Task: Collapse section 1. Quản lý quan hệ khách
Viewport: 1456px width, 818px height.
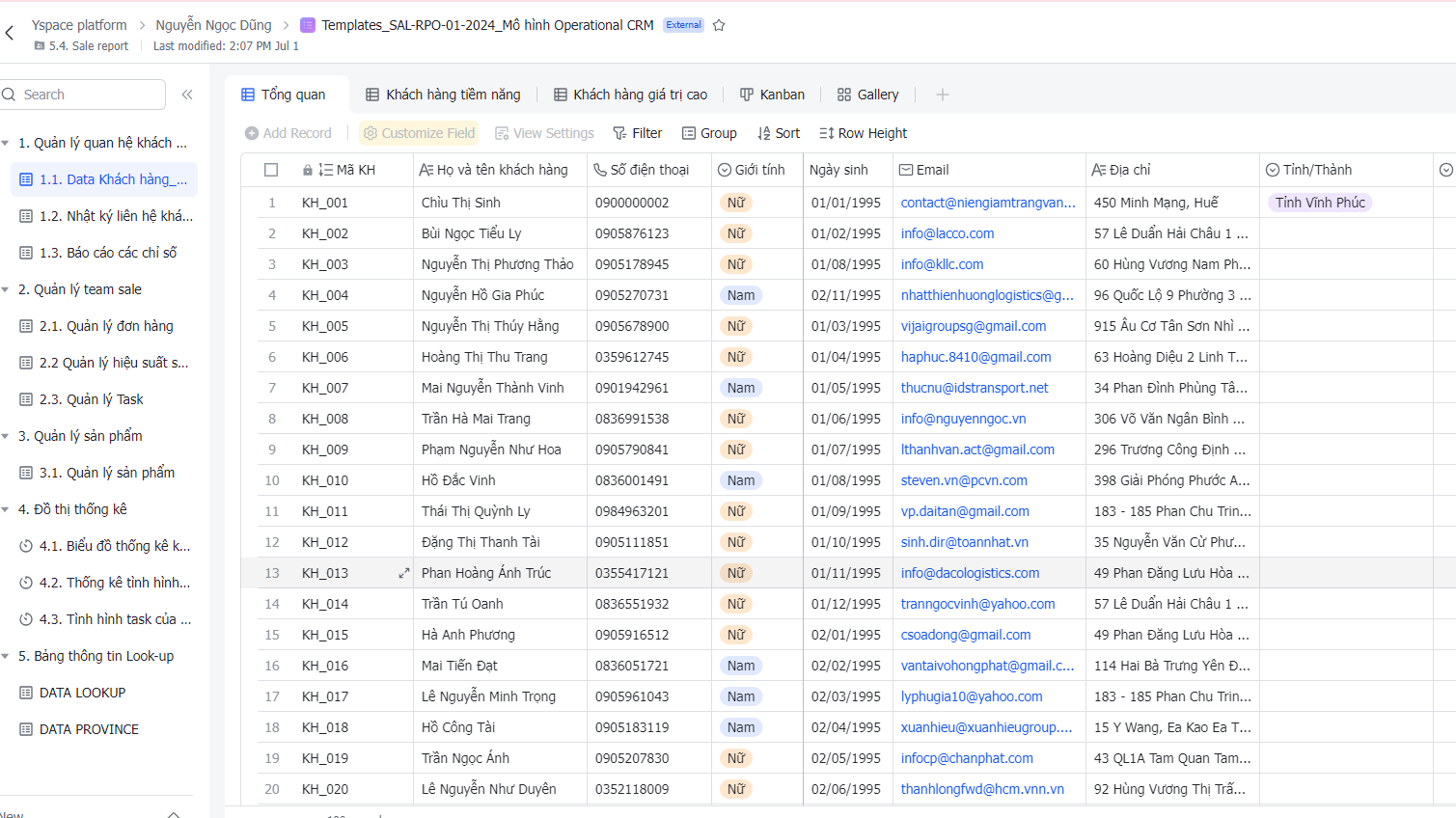Action: click(6, 143)
